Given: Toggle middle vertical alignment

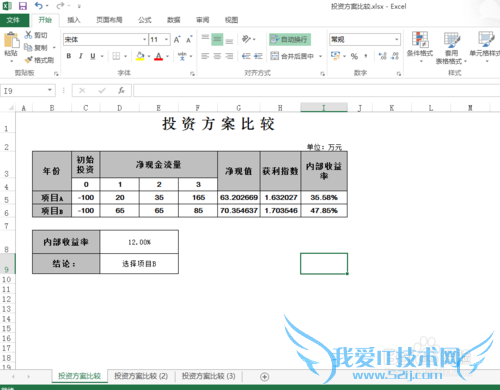Looking at the screenshot, I should 217,39.
